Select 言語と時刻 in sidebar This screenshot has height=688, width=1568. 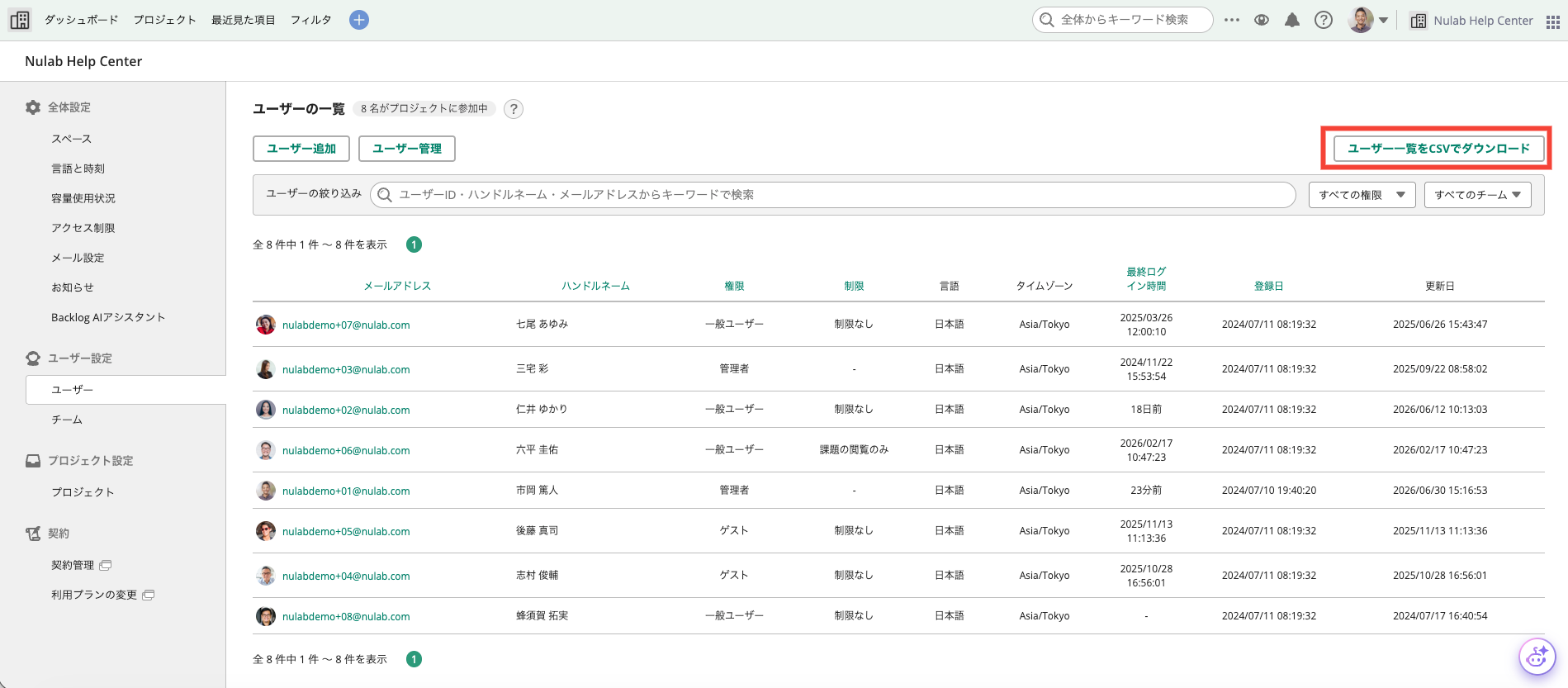pos(78,168)
